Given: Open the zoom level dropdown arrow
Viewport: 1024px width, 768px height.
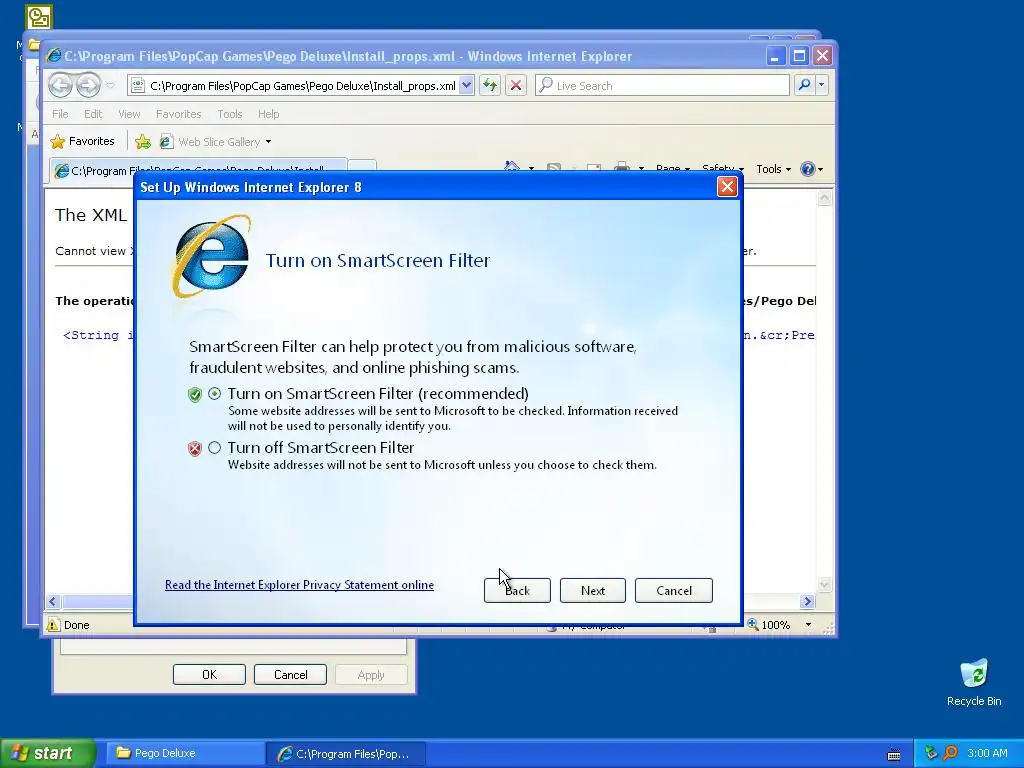Looking at the screenshot, I should 808,625.
